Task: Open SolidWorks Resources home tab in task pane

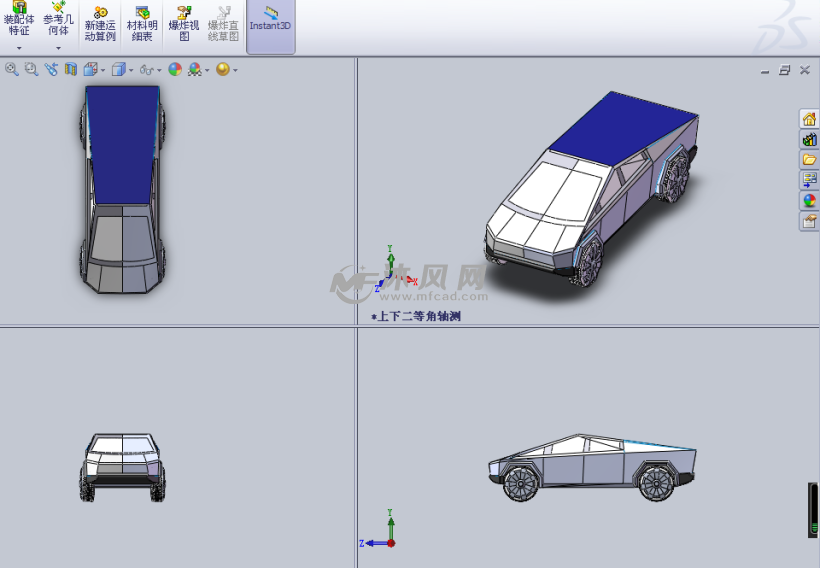Action: tap(809, 119)
